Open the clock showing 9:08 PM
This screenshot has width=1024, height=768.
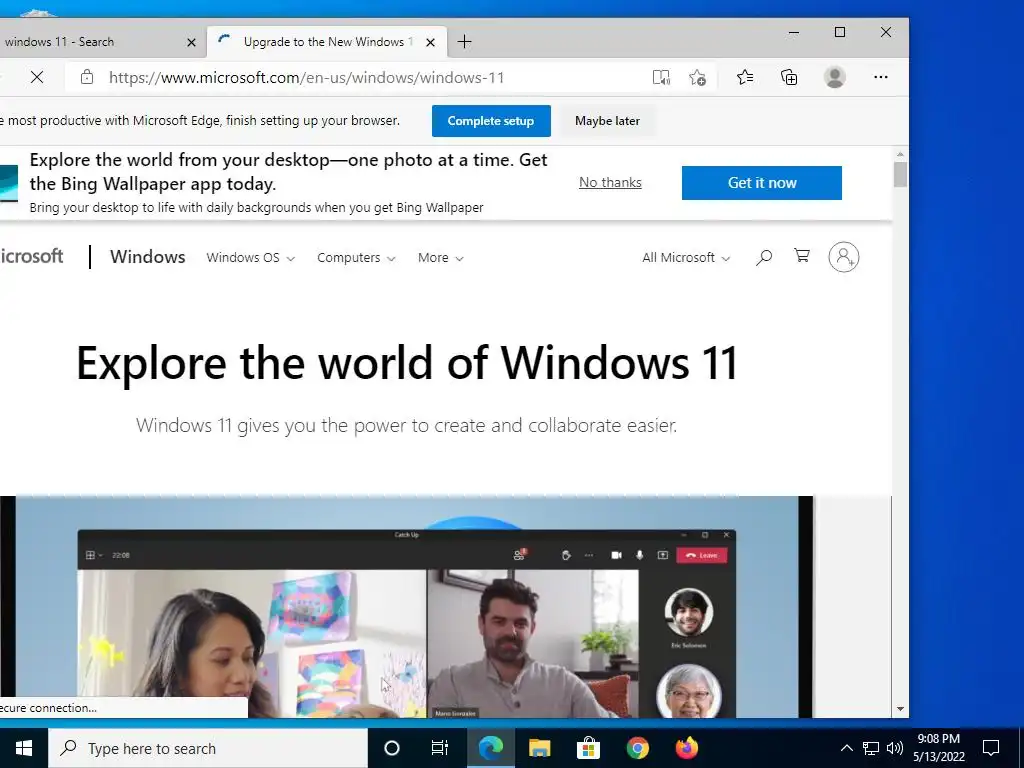(939, 748)
